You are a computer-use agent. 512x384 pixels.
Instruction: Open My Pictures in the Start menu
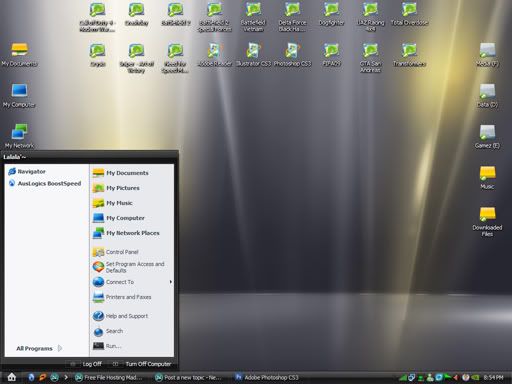click(x=132, y=188)
